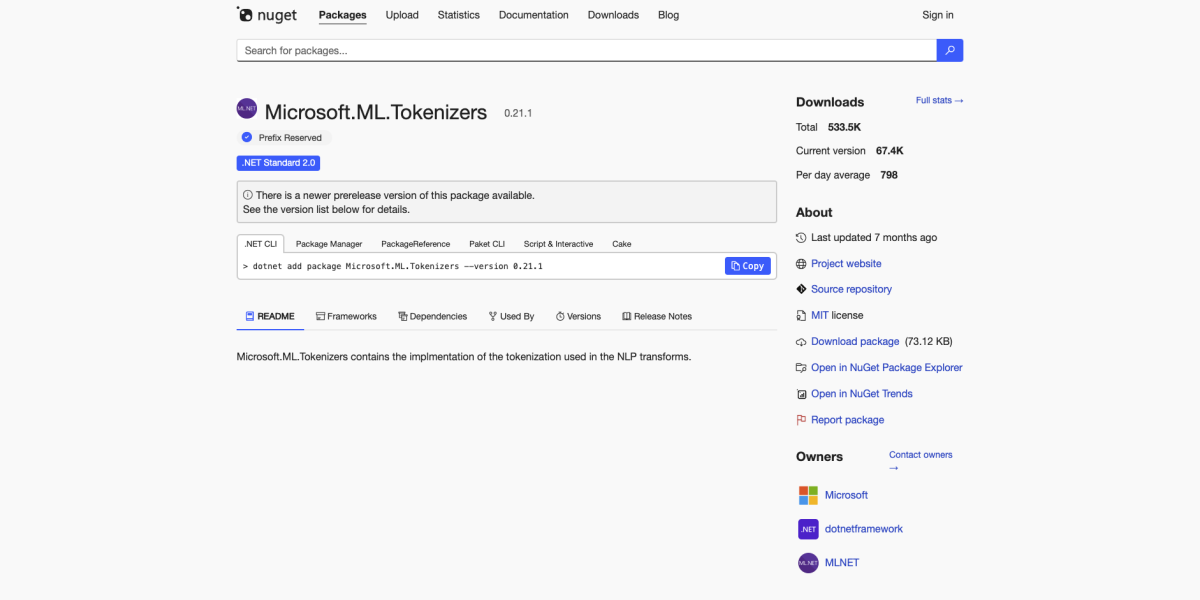Click the dotnetframework owner avatar
The height and width of the screenshot is (600, 1200).
pyautogui.click(x=808, y=529)
